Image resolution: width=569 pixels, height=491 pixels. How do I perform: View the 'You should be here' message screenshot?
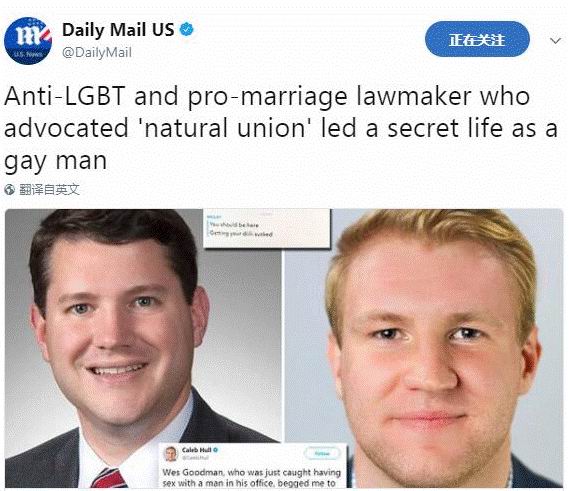pos(267,229)
